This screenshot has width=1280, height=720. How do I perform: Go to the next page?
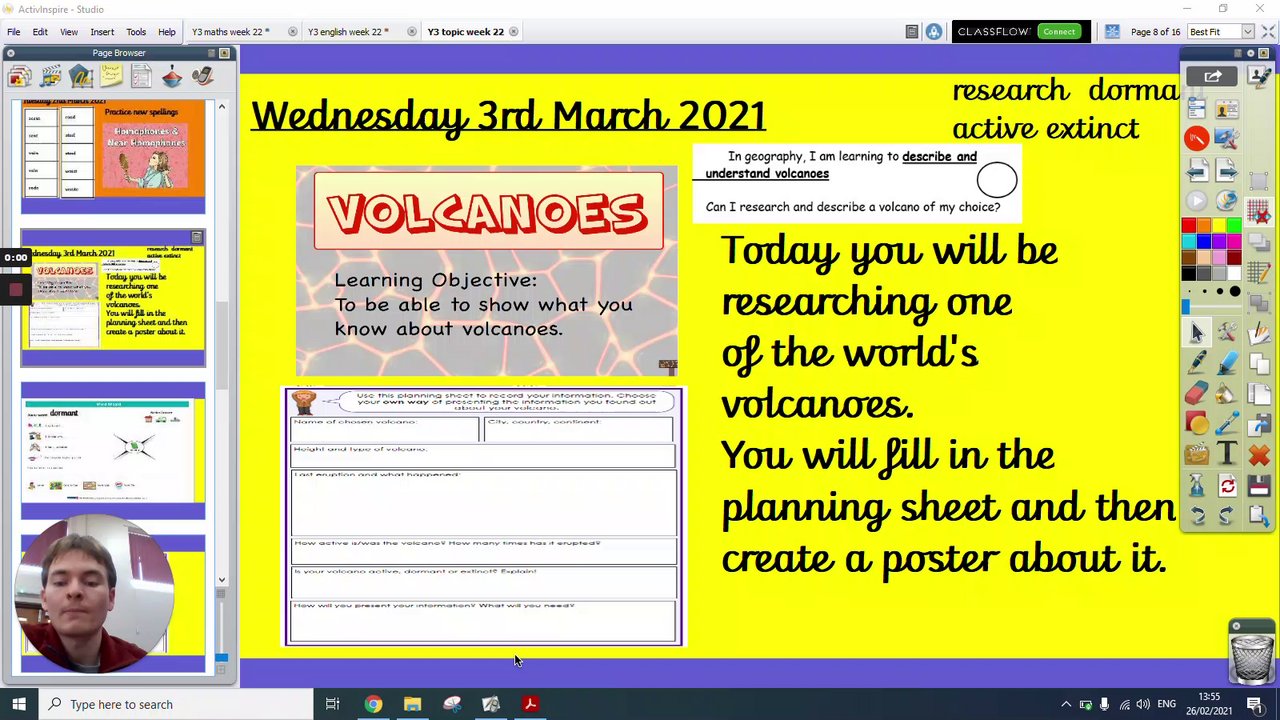tap(1227, 168)
